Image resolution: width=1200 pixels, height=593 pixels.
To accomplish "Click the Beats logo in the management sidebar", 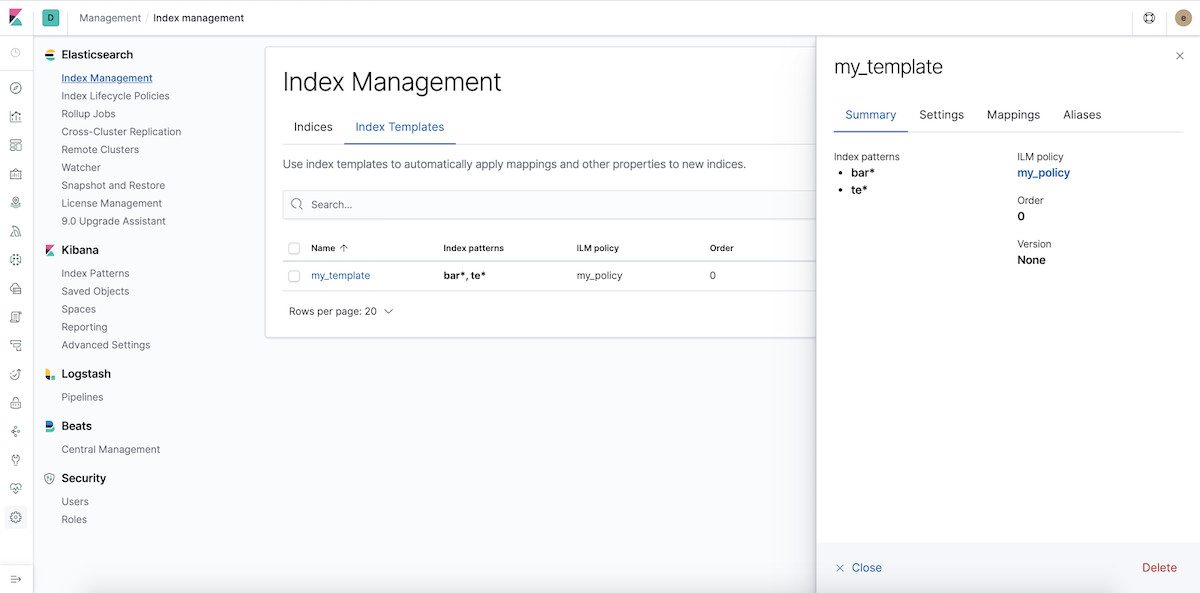I will (x=50, y=426).
